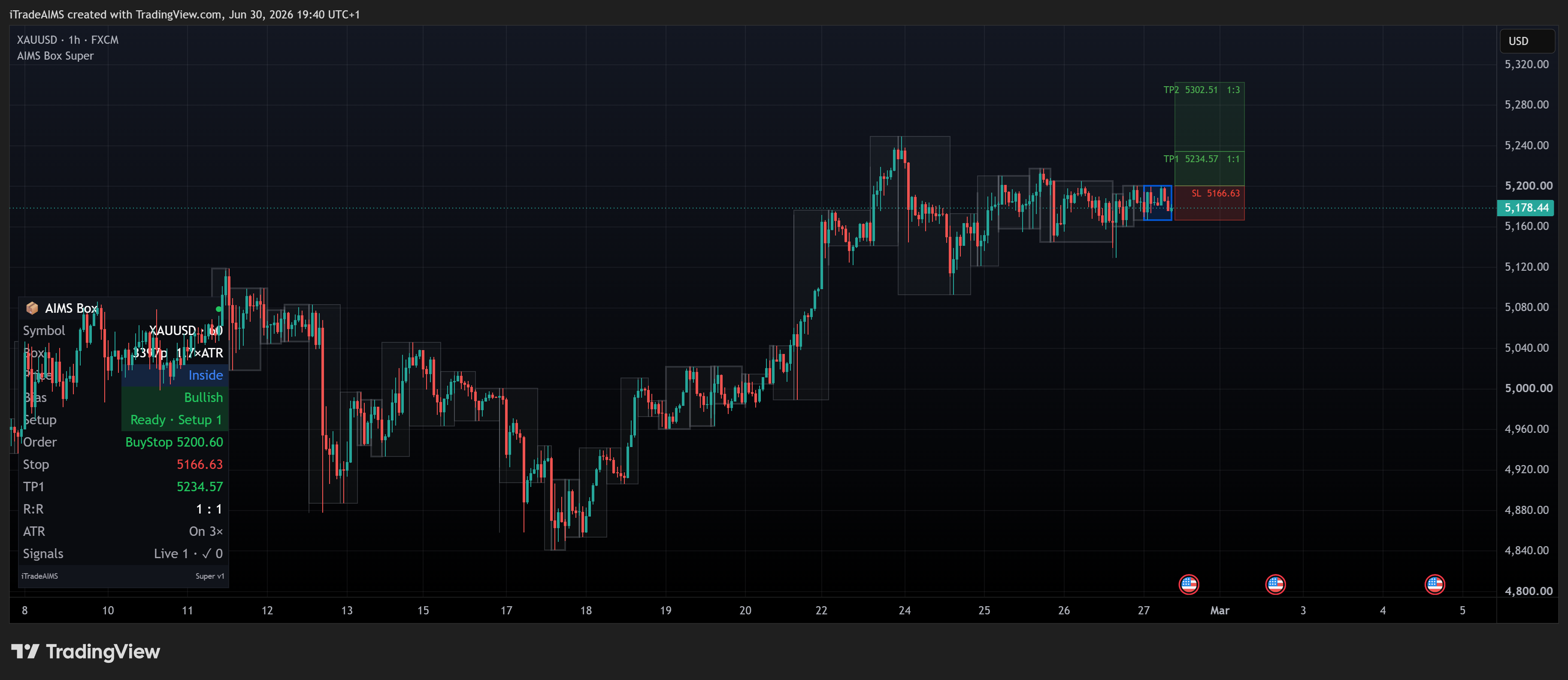The width and height of the screenshot is (1568, 680).
Task: Click the R:R value 1 : 1
Action: pyautogui.click(x=209, y=509)
